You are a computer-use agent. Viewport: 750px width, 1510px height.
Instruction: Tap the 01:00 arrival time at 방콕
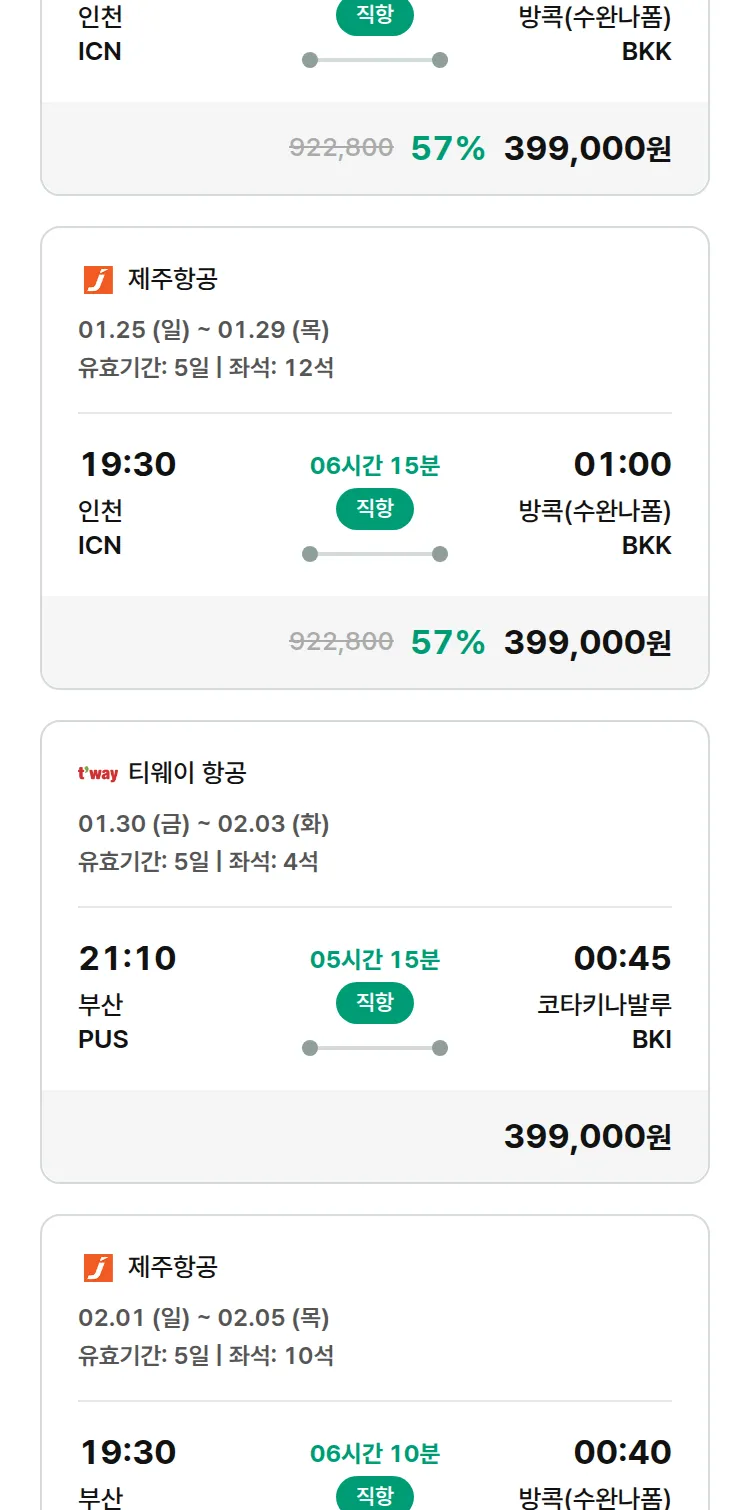point(622,464)
